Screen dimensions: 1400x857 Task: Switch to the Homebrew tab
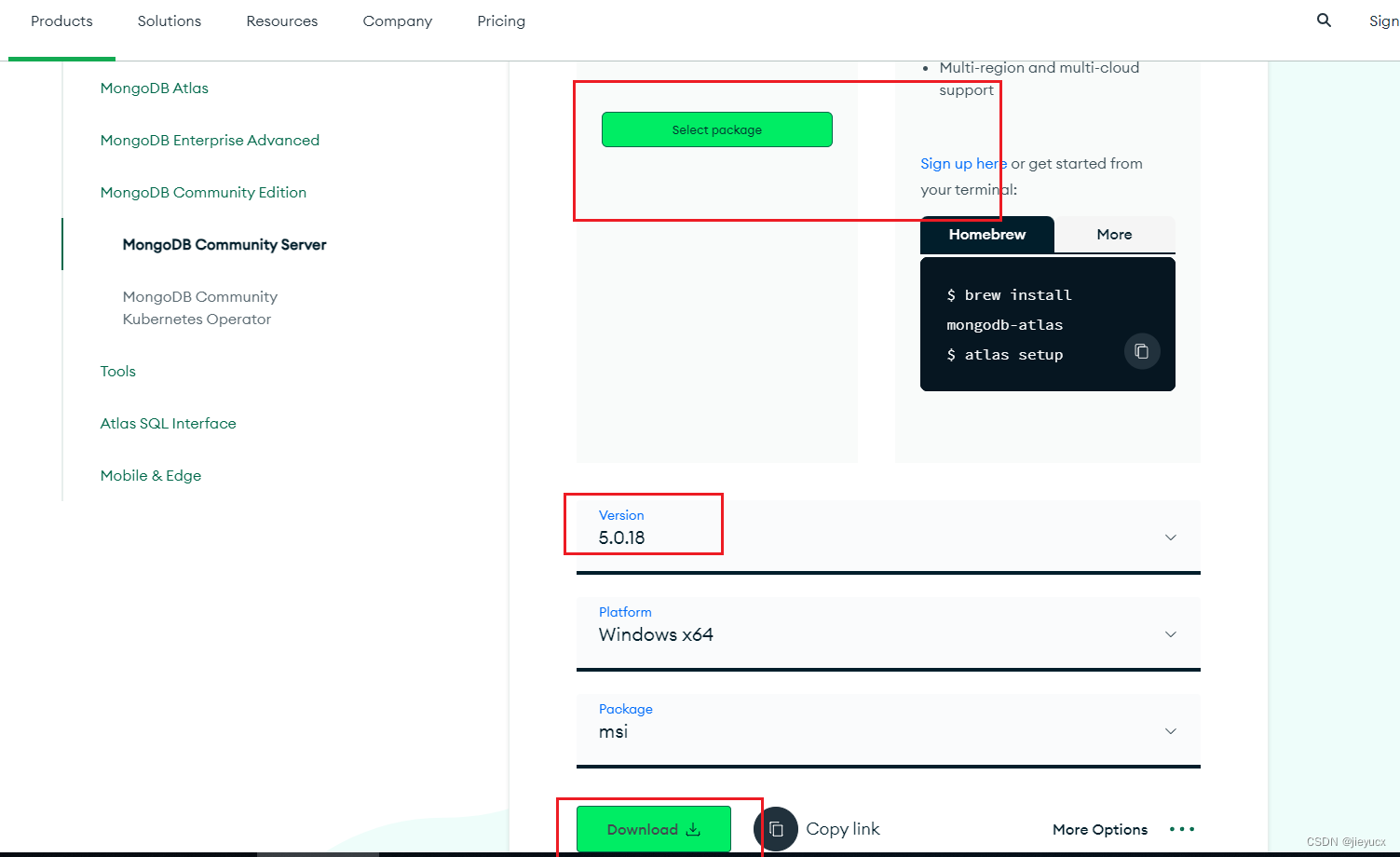tap(987, 235)
